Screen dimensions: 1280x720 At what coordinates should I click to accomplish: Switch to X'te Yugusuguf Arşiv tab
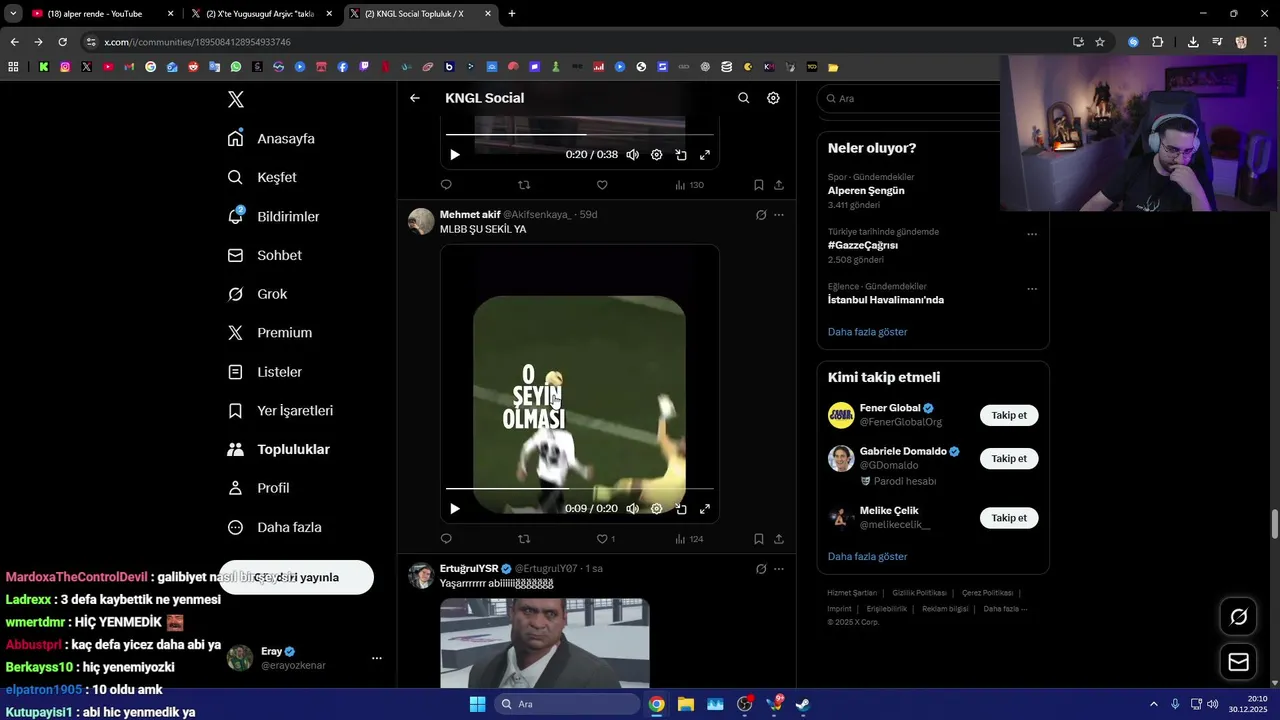pyautogui.click(x=262, y=14)
